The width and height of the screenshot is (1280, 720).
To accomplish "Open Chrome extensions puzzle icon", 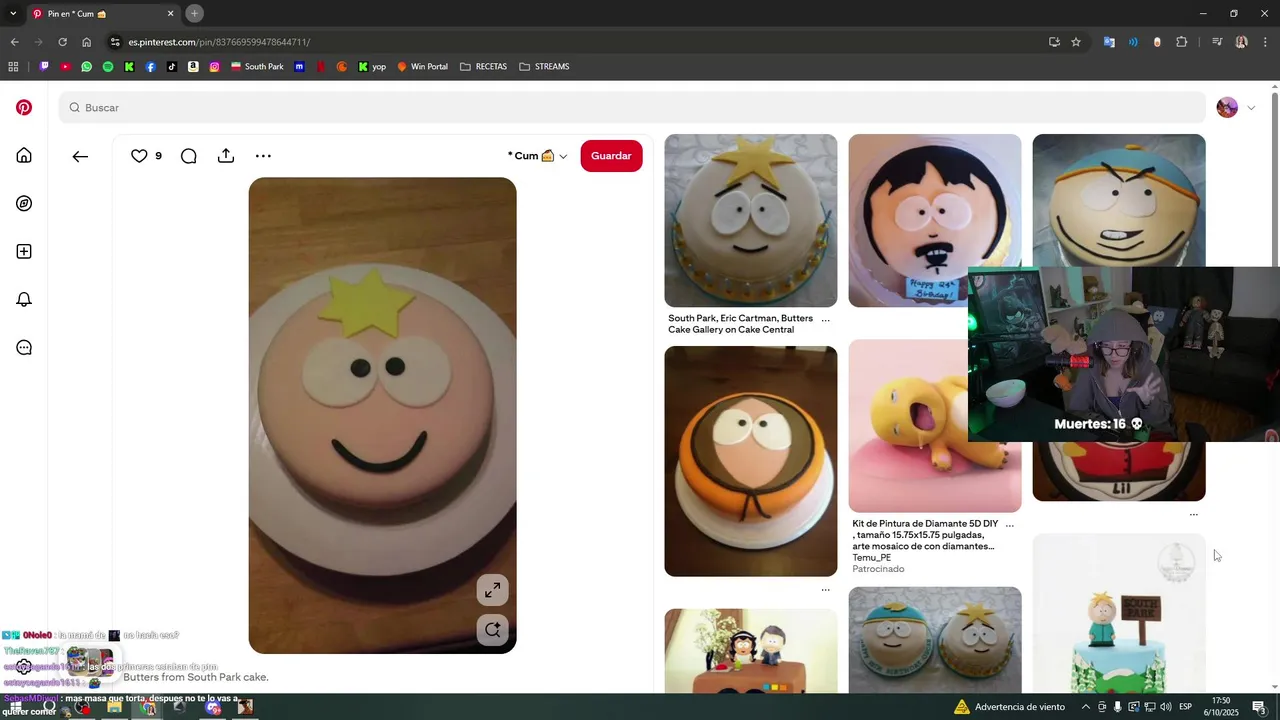I will (1182, 42).
